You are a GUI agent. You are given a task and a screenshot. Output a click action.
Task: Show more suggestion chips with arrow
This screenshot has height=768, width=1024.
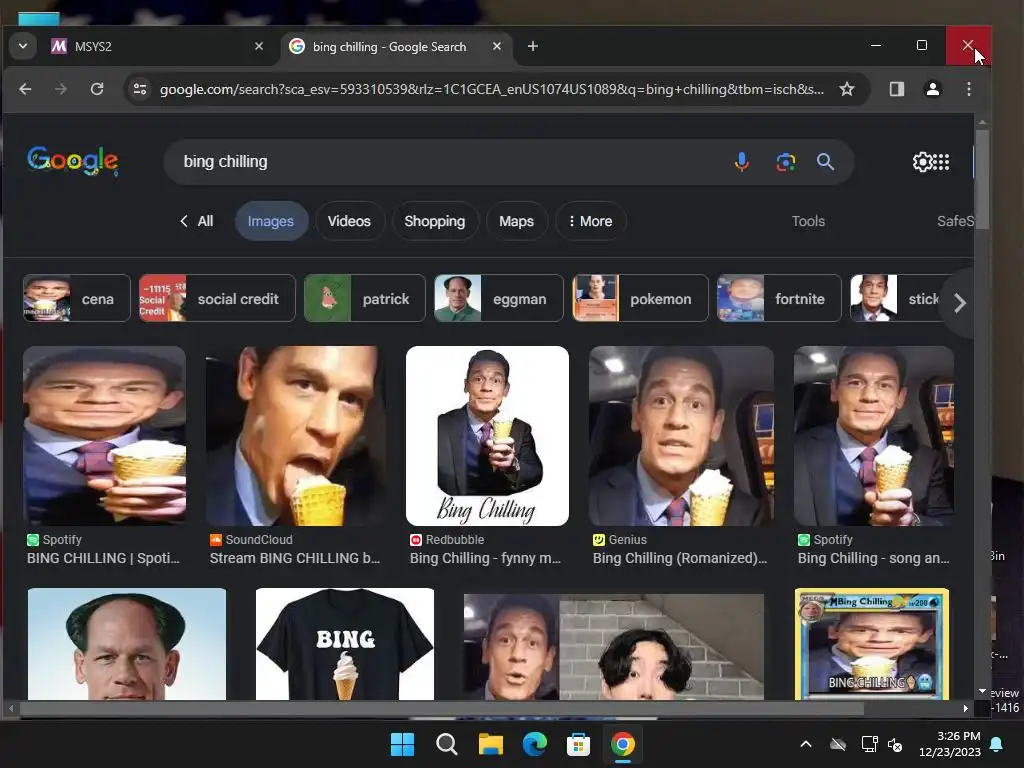click(959, 302)
